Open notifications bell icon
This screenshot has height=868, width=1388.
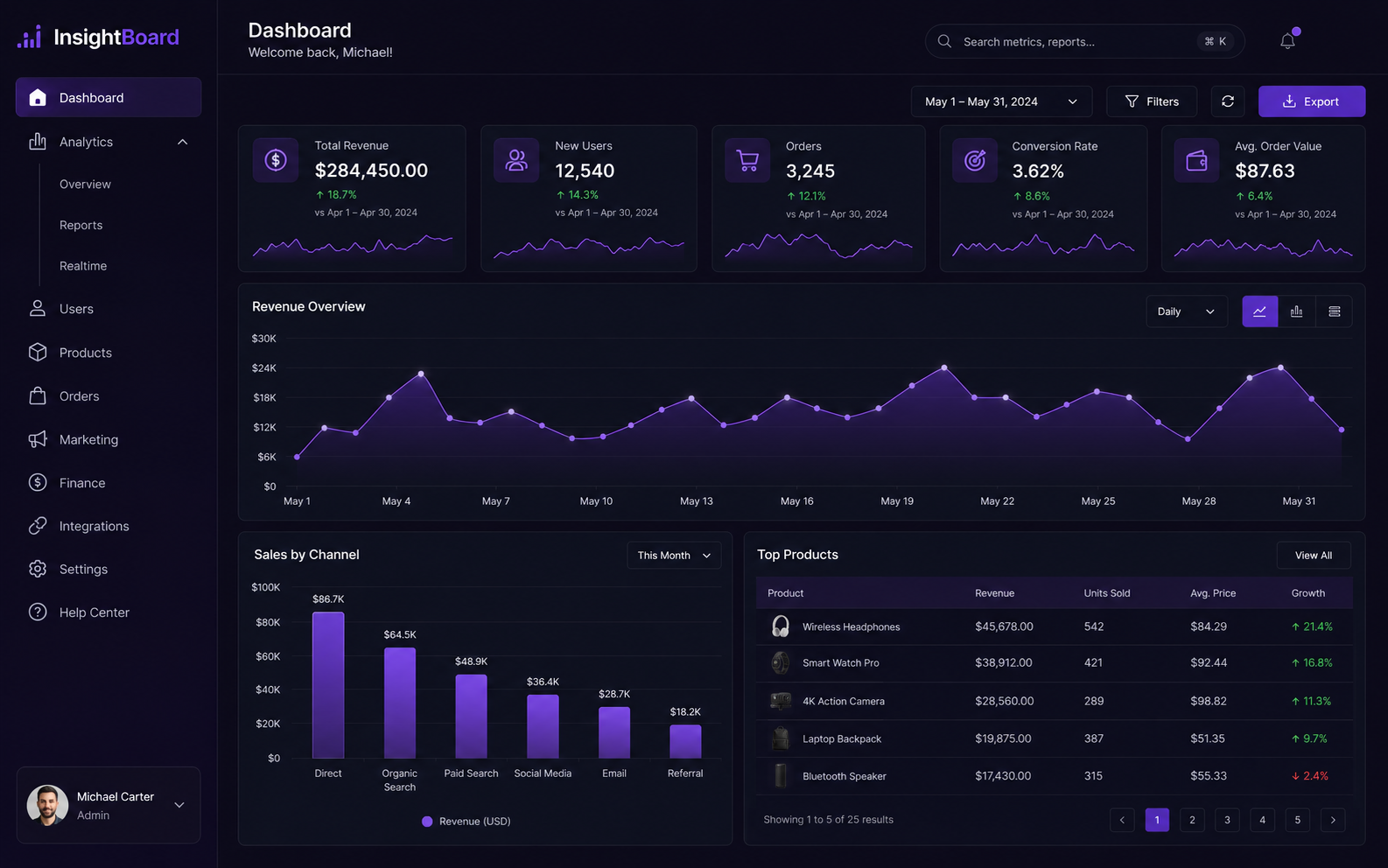[x=1287, y=41]
